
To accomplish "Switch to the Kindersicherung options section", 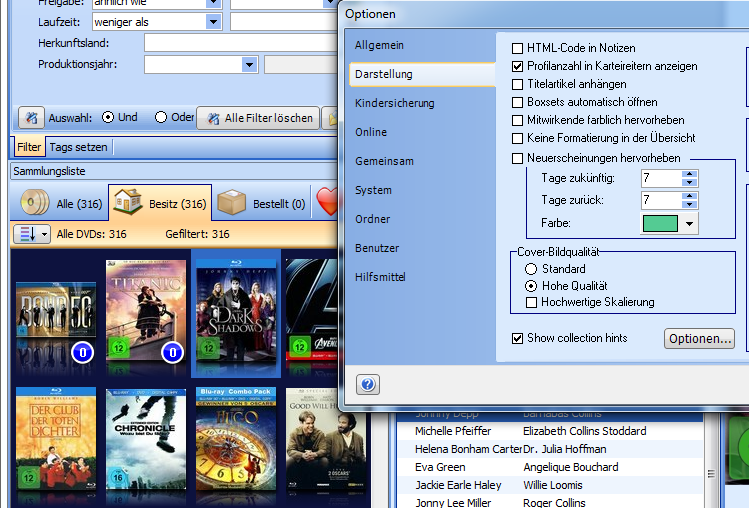I will pos(394,103).
